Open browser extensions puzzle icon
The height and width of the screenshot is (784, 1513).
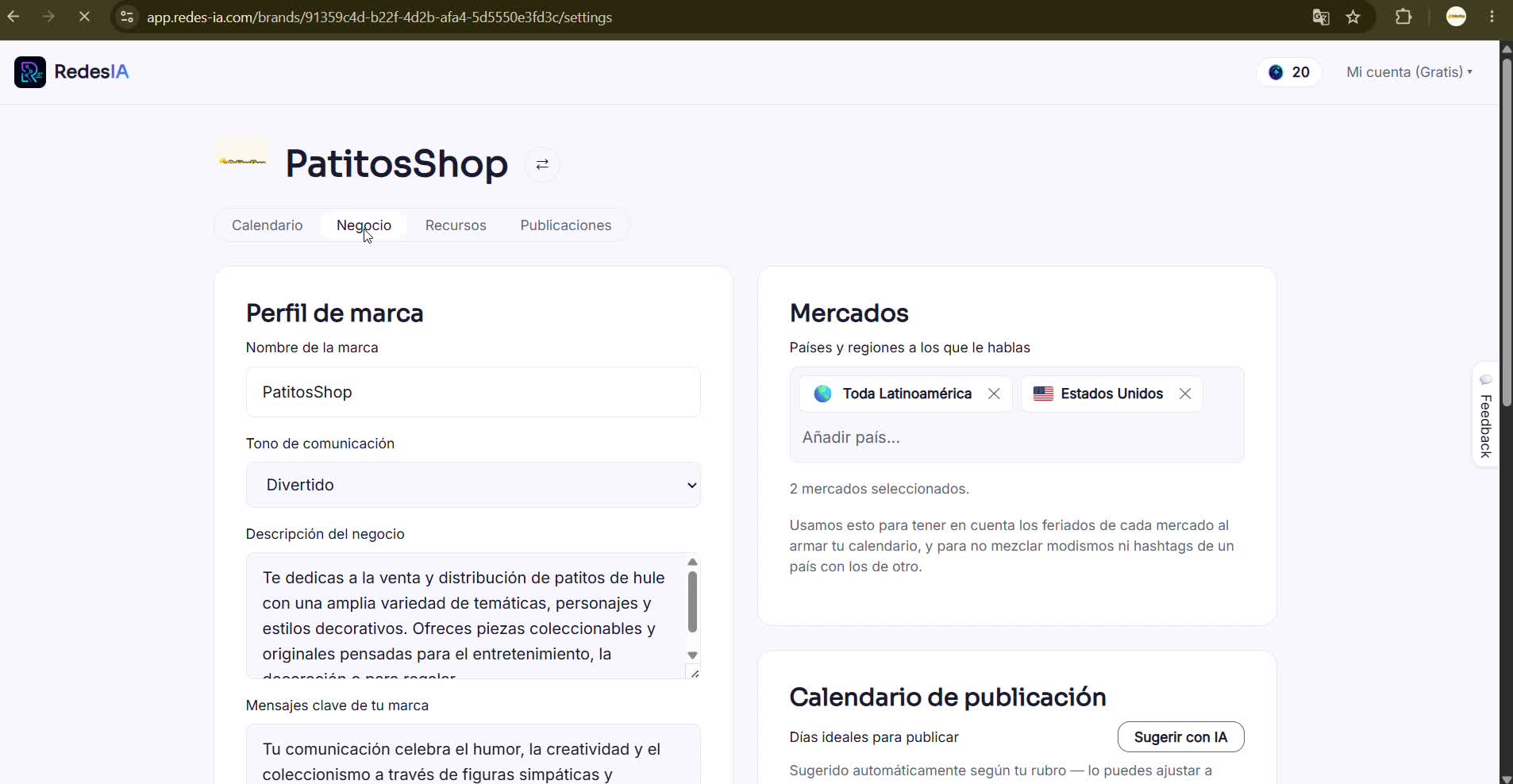1403,17
